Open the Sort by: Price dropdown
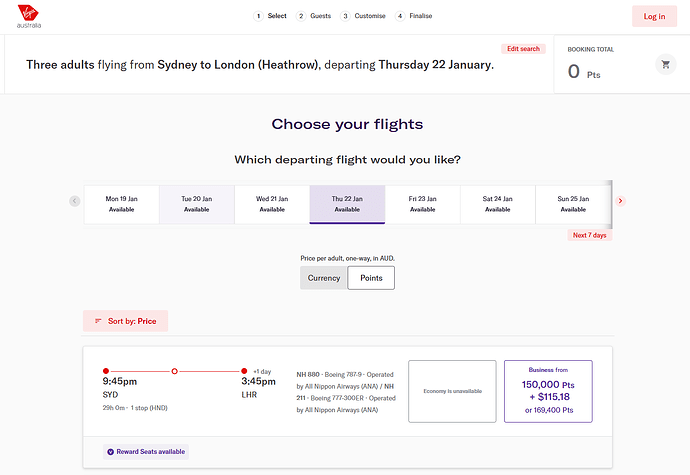The width and height of the screenshot is (690, 475). [x=127, y=321]
